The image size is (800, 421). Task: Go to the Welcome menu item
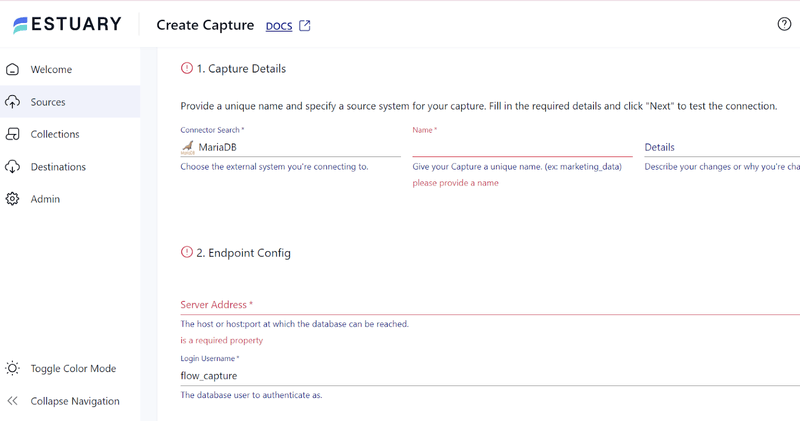click(51, 69)
